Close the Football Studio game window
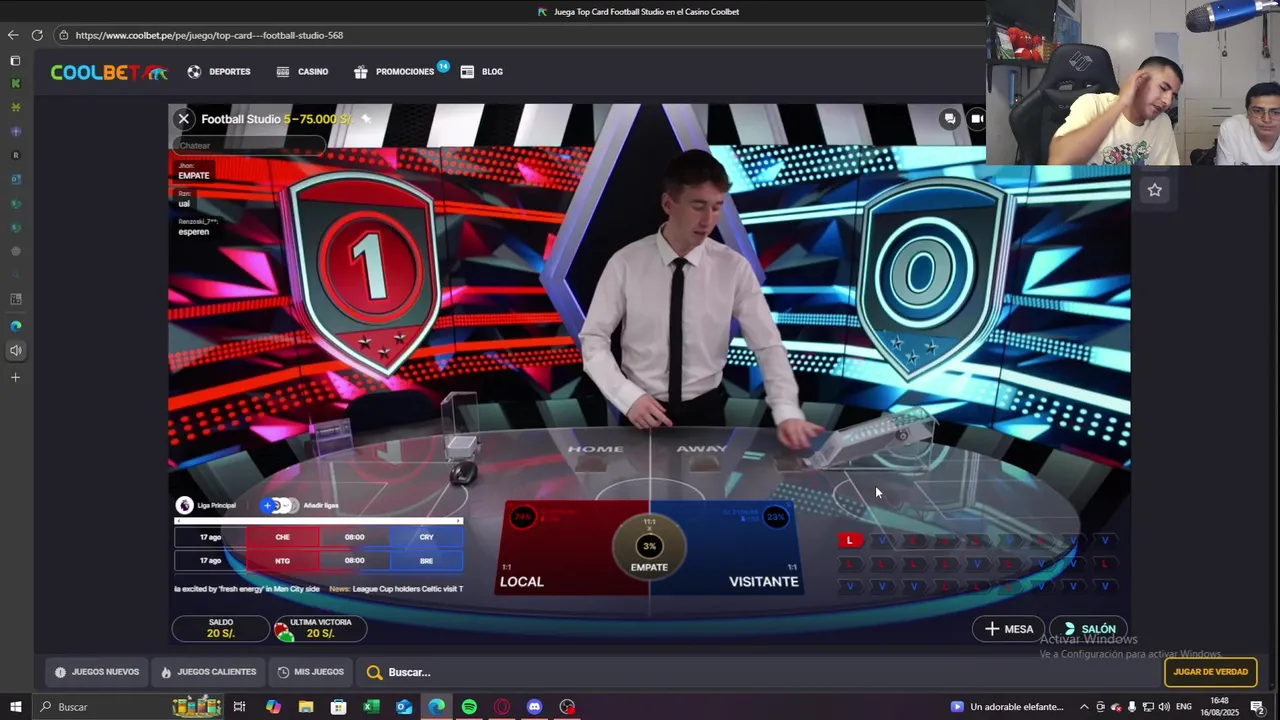The image size is (1280, 720). click(184, 119)
